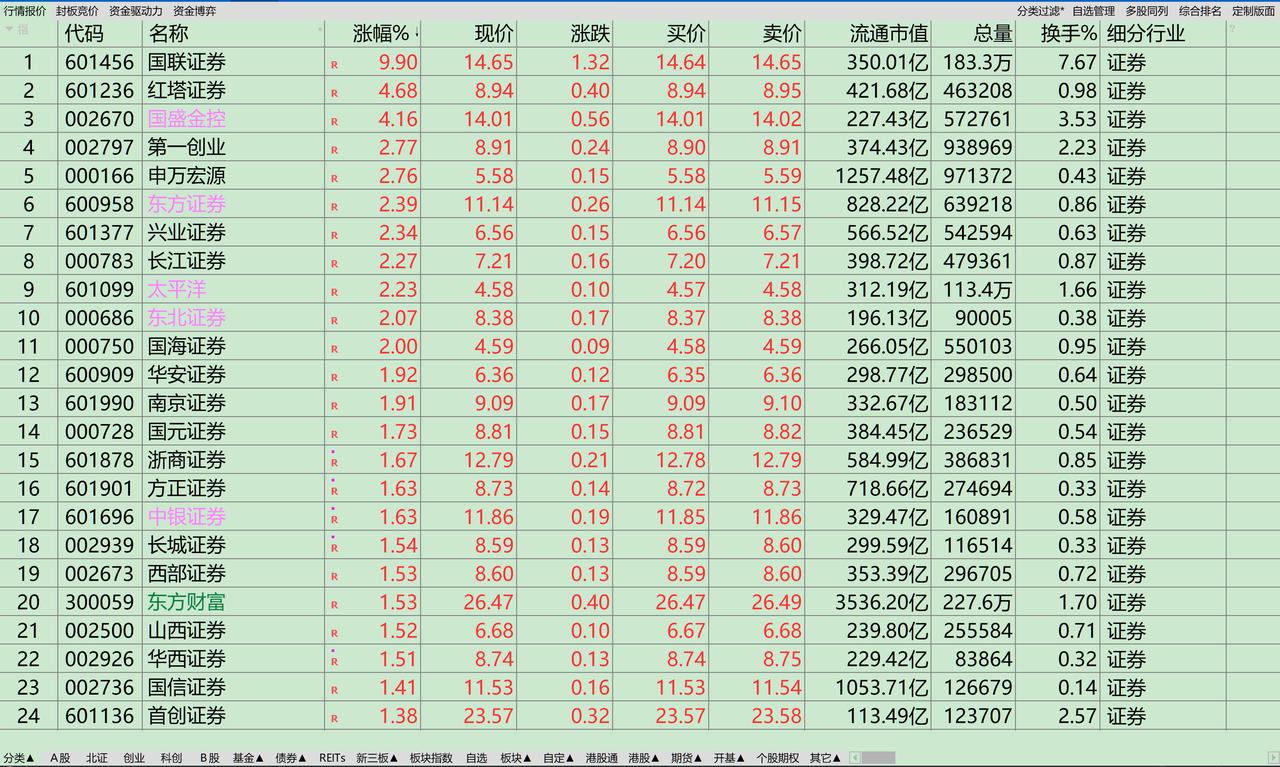Image resolution: width=1280 pixels, height=767 pixels.
Task: Click the R margin icon for 国信证券
Action: (334, 690)
